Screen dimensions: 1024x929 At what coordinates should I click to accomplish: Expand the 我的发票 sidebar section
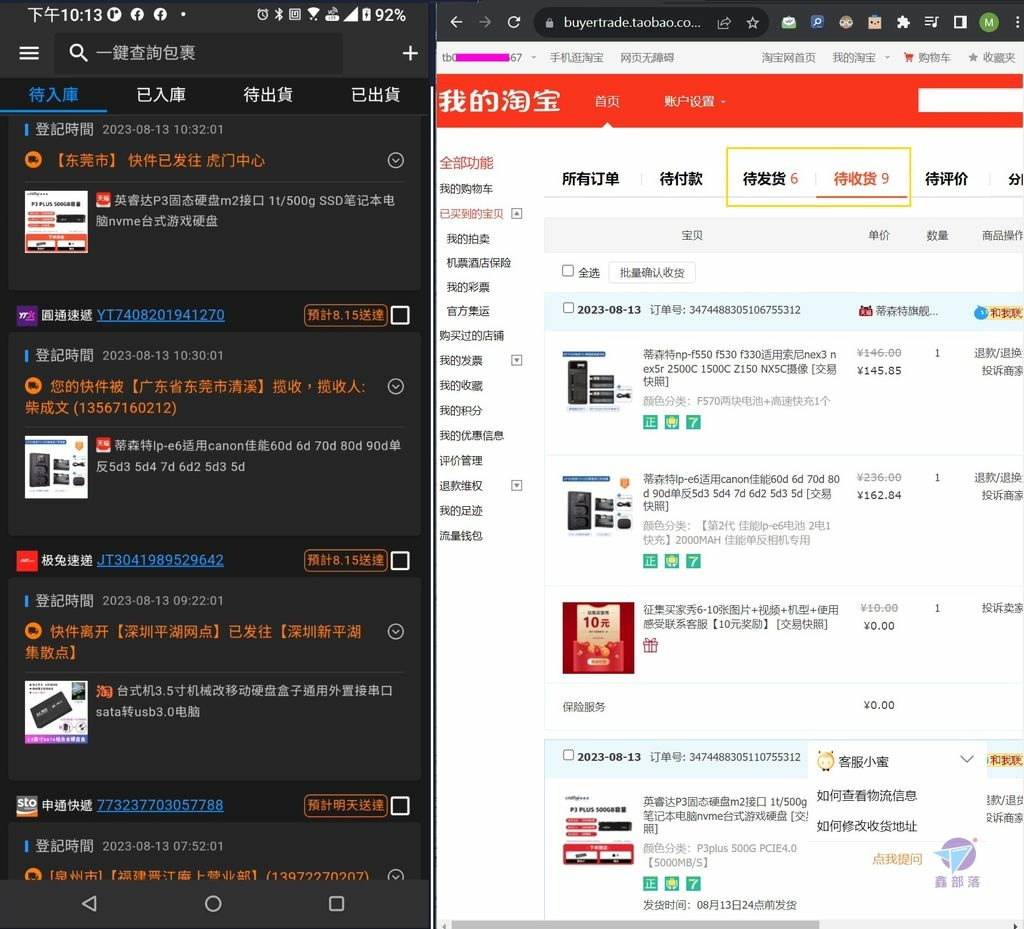(517, 360)
